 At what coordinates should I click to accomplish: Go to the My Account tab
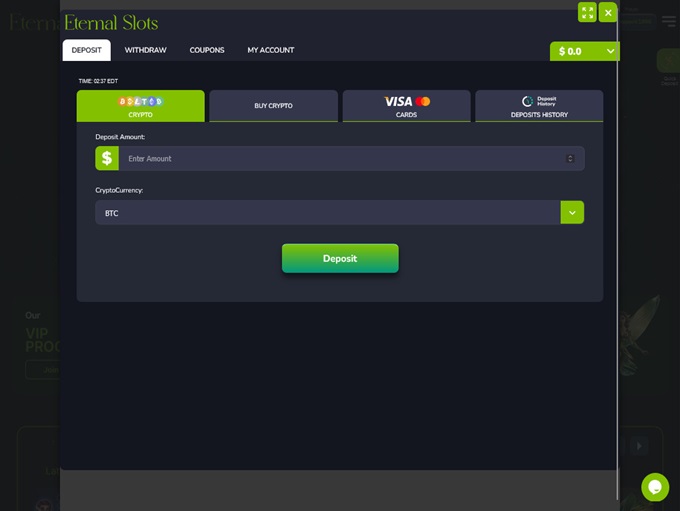click(271, 50)
